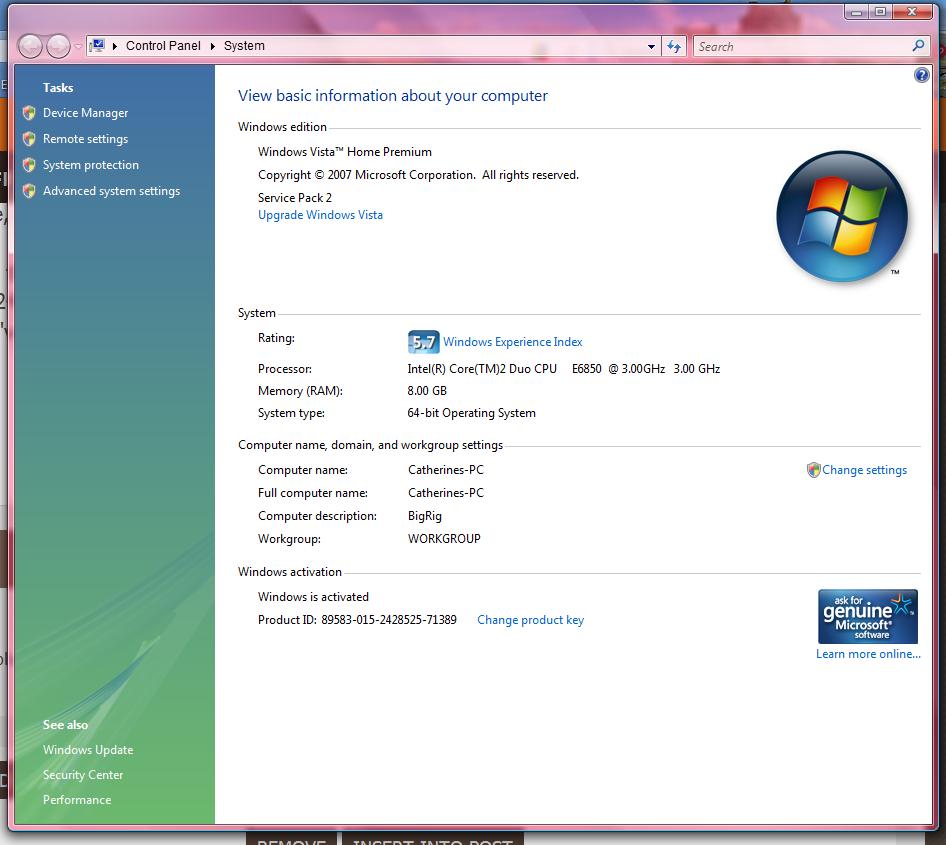
Task: Open the recent pages dropdown arrow
Action: 78,47
